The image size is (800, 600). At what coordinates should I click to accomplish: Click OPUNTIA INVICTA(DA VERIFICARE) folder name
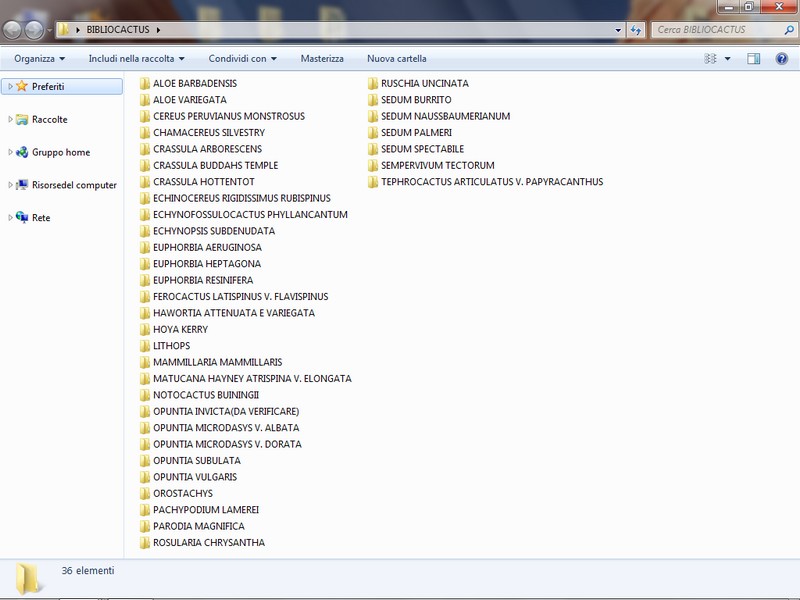click(226, 411)
